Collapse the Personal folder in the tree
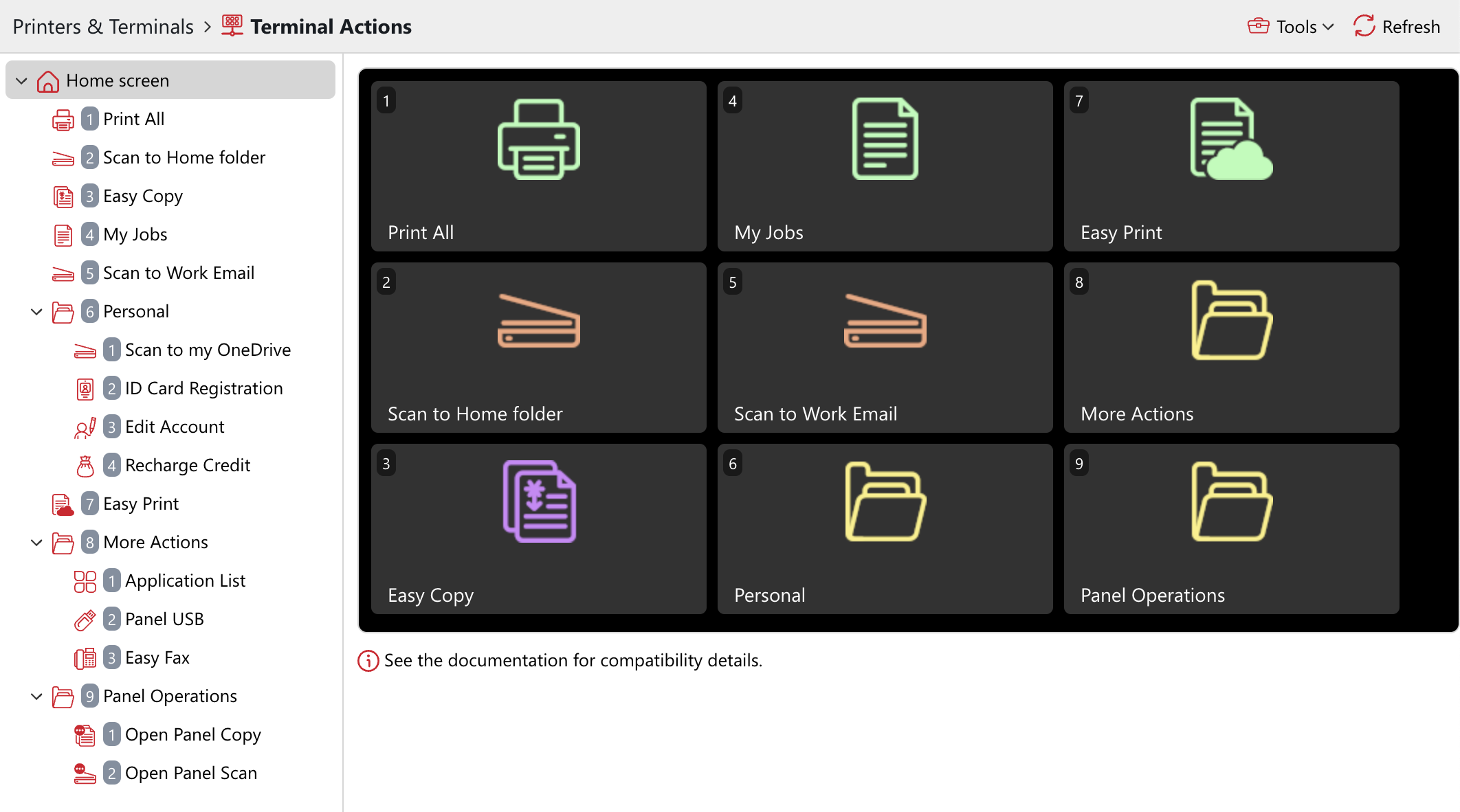This screenshot has height=812, width=1460. pyautogui.click(x=36, y=311)
